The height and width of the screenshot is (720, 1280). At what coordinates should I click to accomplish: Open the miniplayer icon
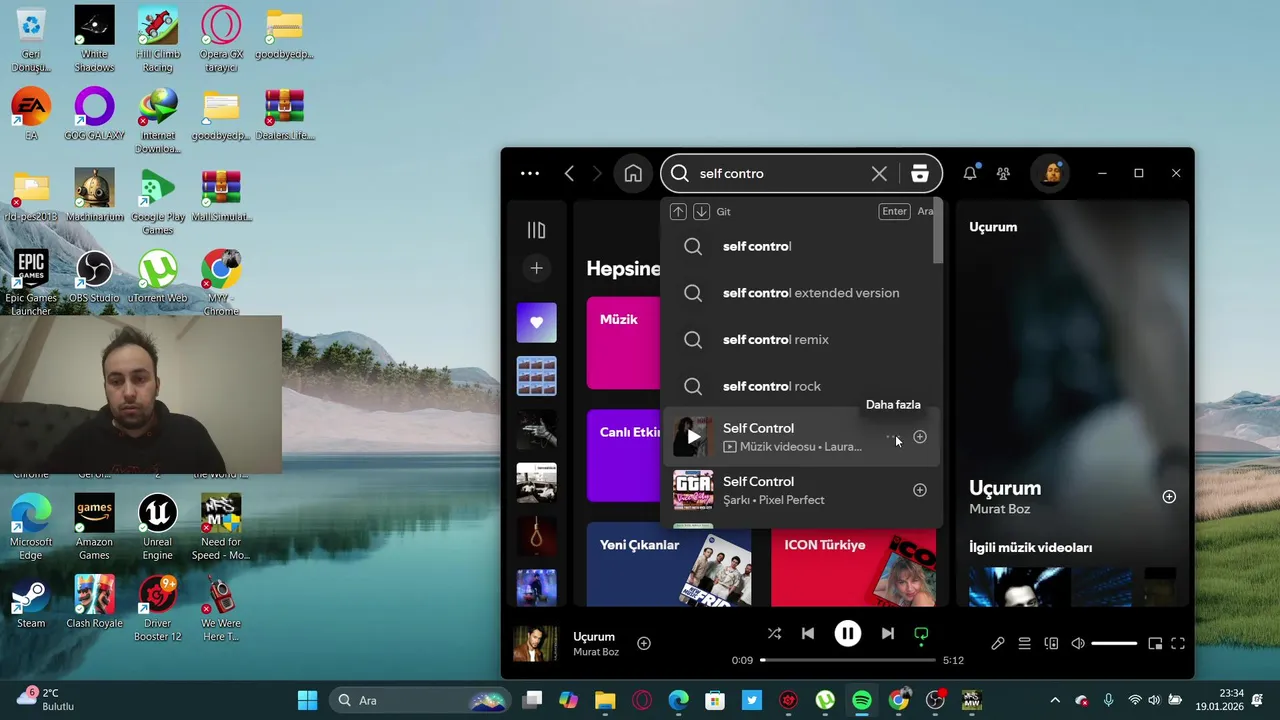click(1155, 643)
